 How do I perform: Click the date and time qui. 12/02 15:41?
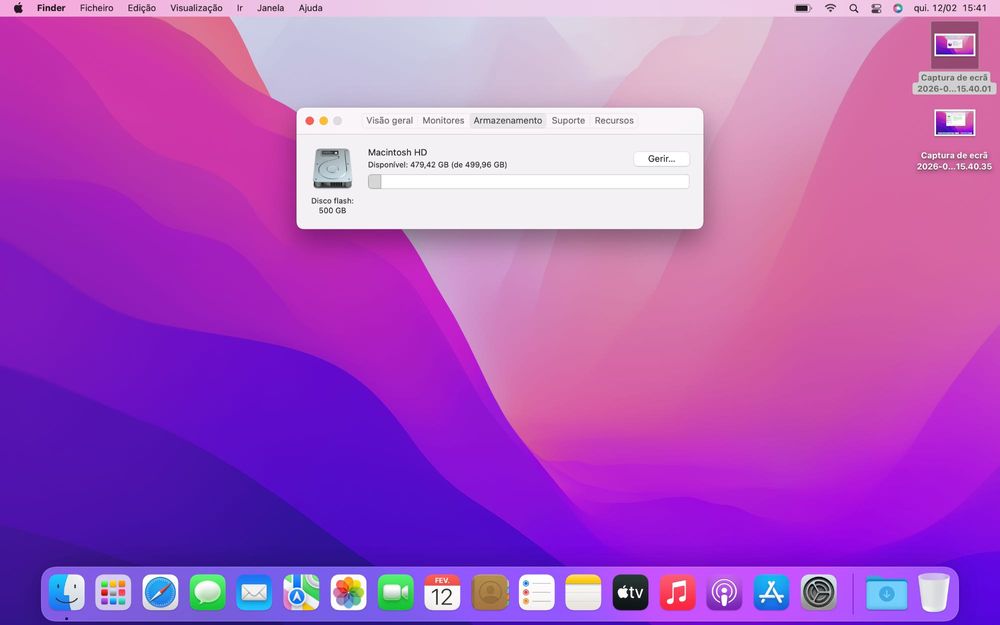point(950,8)
